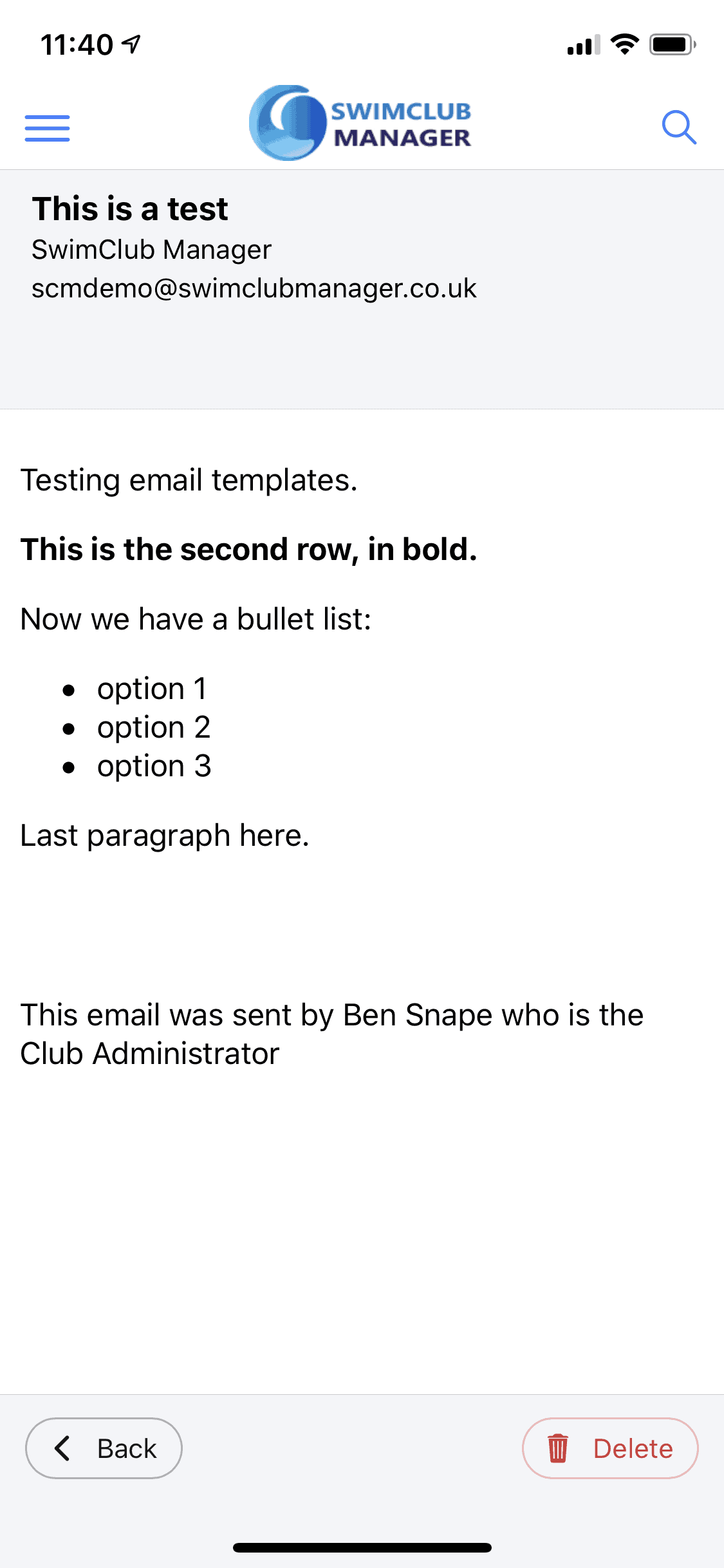Tap the SwimClub Manager logo
Image resolution: width=724 pixels, height=1568 pixels.
click(x=360, y=123)
